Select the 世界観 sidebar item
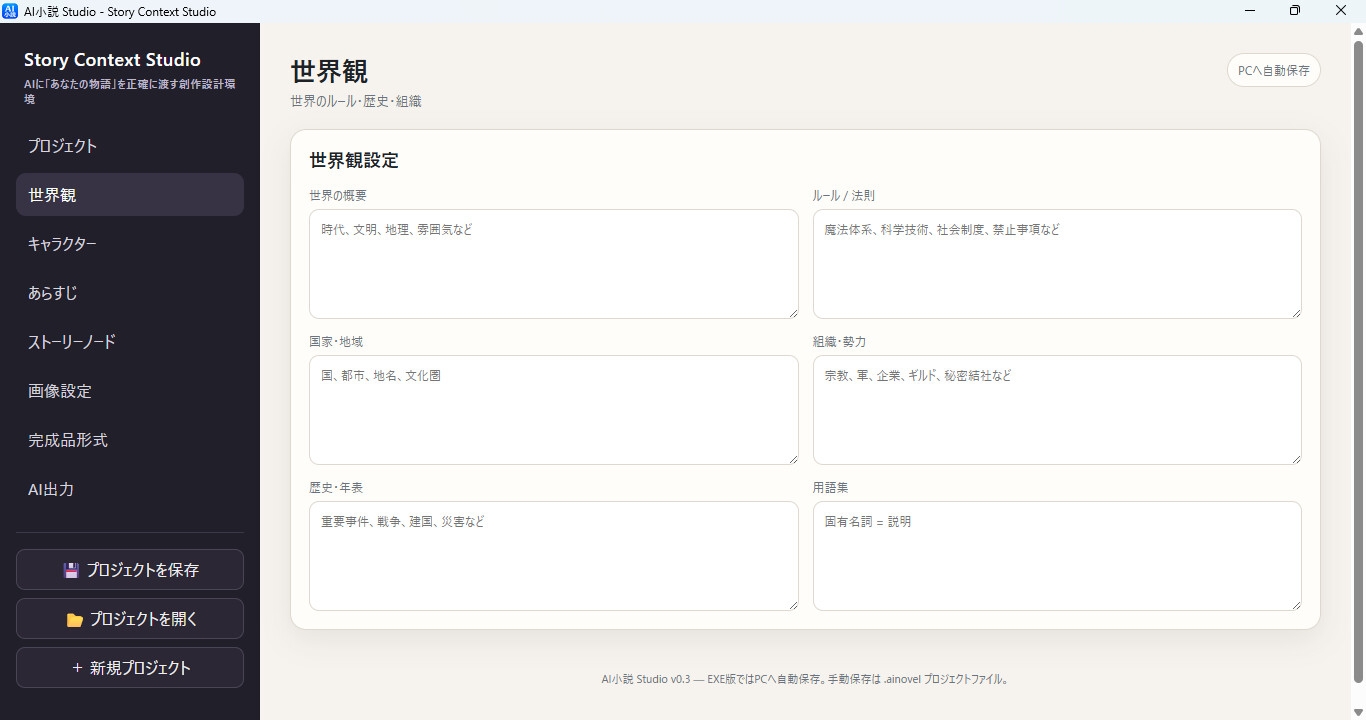The height and width of the screenshot is (720, 1366). pos(130,195)
